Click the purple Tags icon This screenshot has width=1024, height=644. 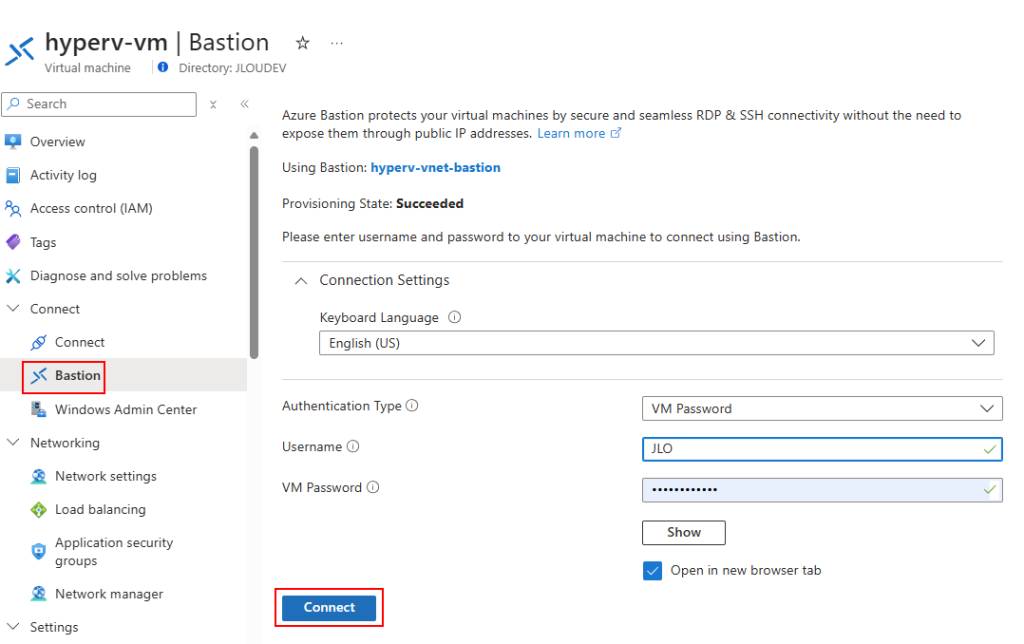tap(13, 242)
